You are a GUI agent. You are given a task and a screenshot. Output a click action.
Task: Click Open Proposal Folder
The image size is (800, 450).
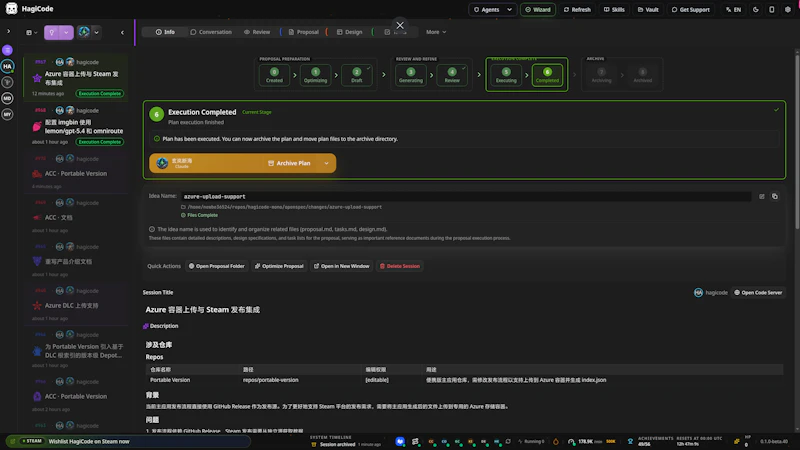pos(217,266)
